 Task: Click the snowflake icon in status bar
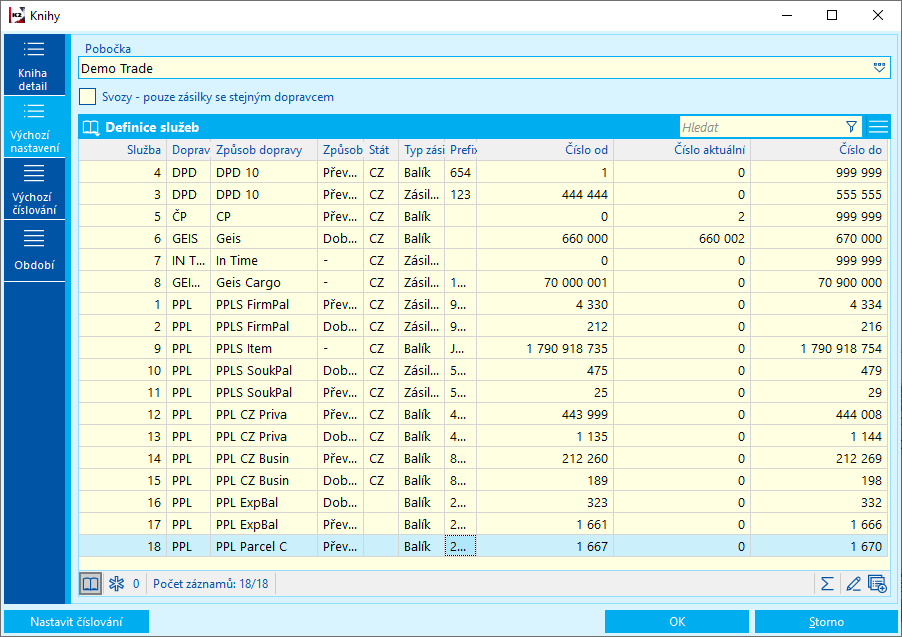tap(116, 583)
